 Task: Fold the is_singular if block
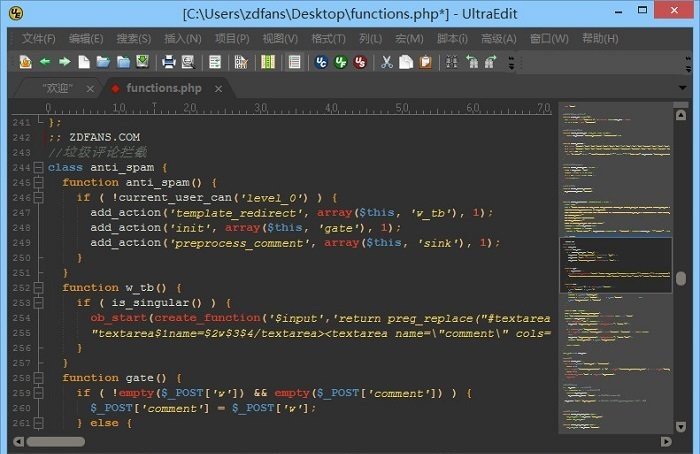(38, 303)
